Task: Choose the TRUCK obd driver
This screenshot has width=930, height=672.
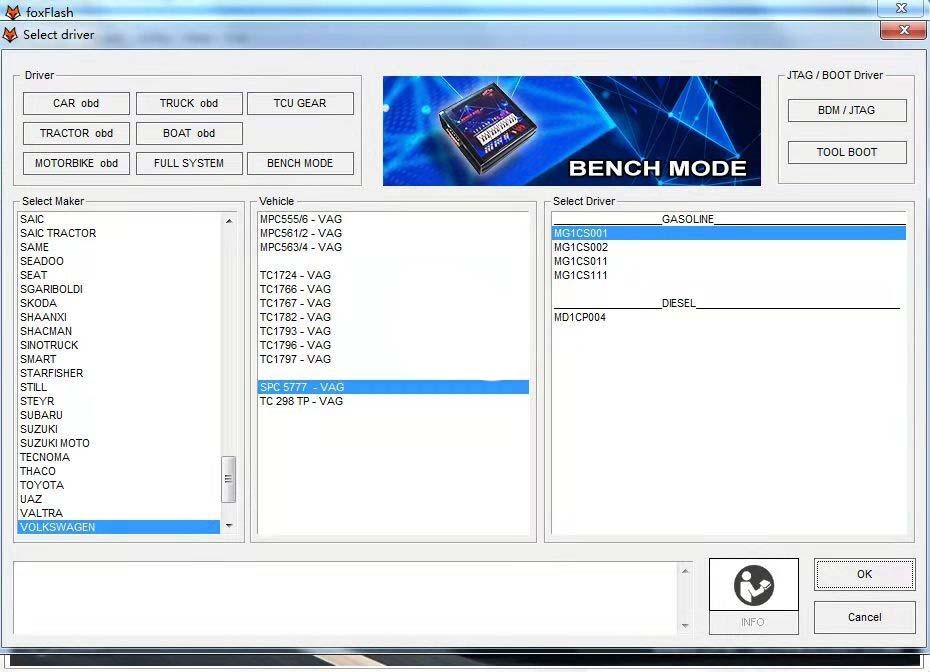Action: pyautogui.click(x=189, y=103)
